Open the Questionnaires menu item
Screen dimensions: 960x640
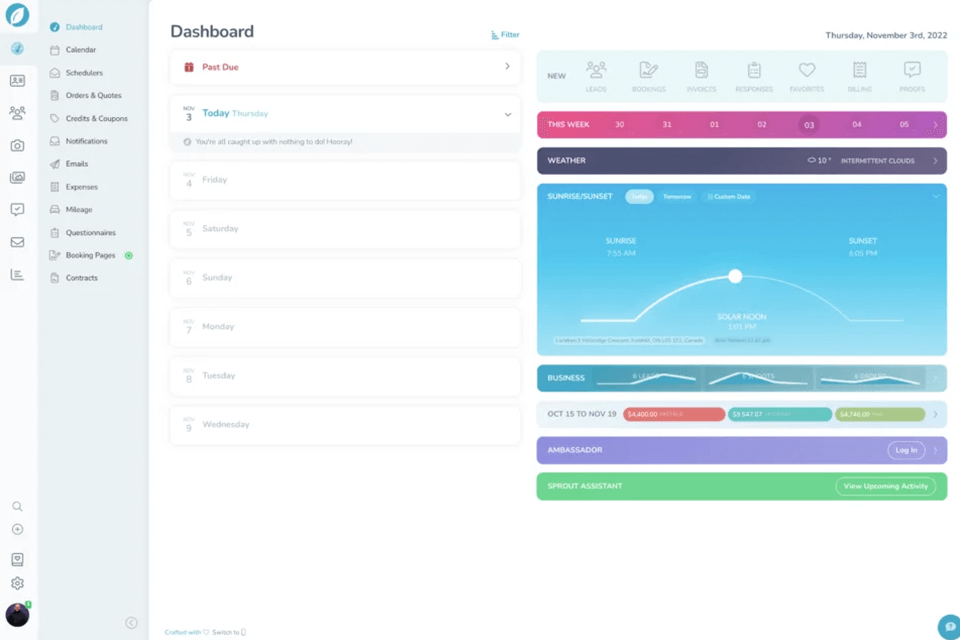click(91, 232)
